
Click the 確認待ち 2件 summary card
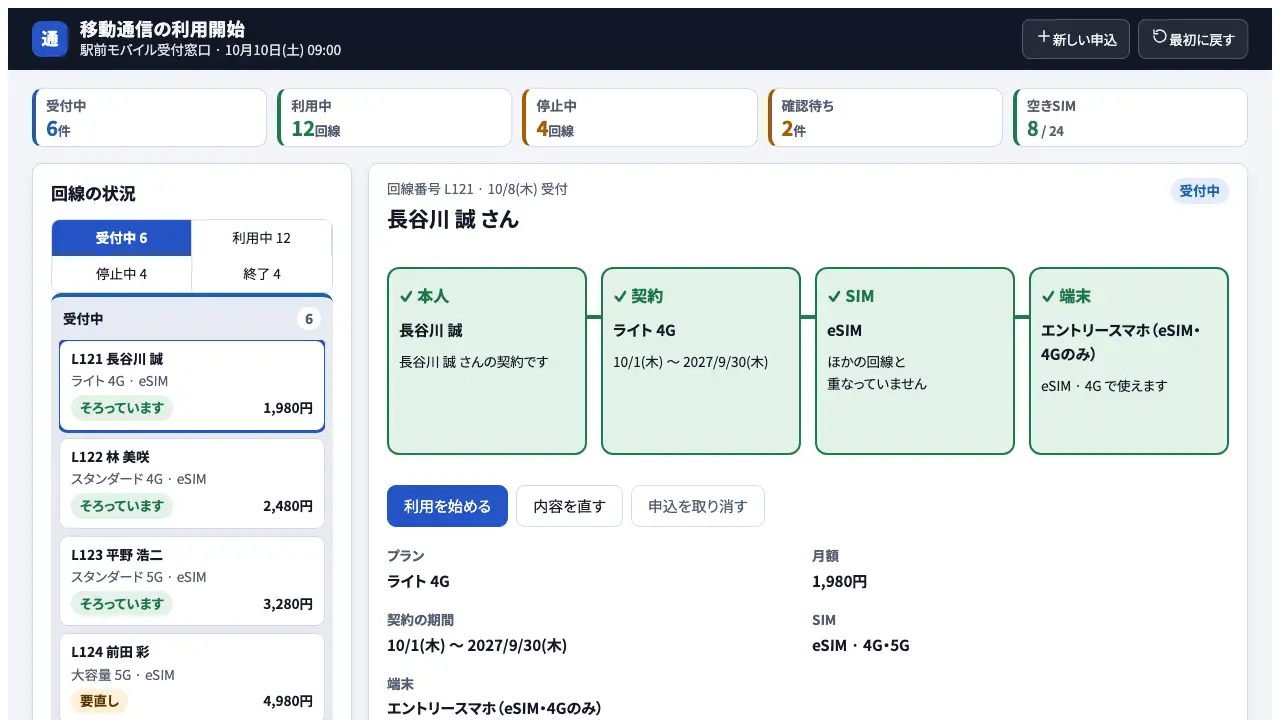tap(885, 117)
